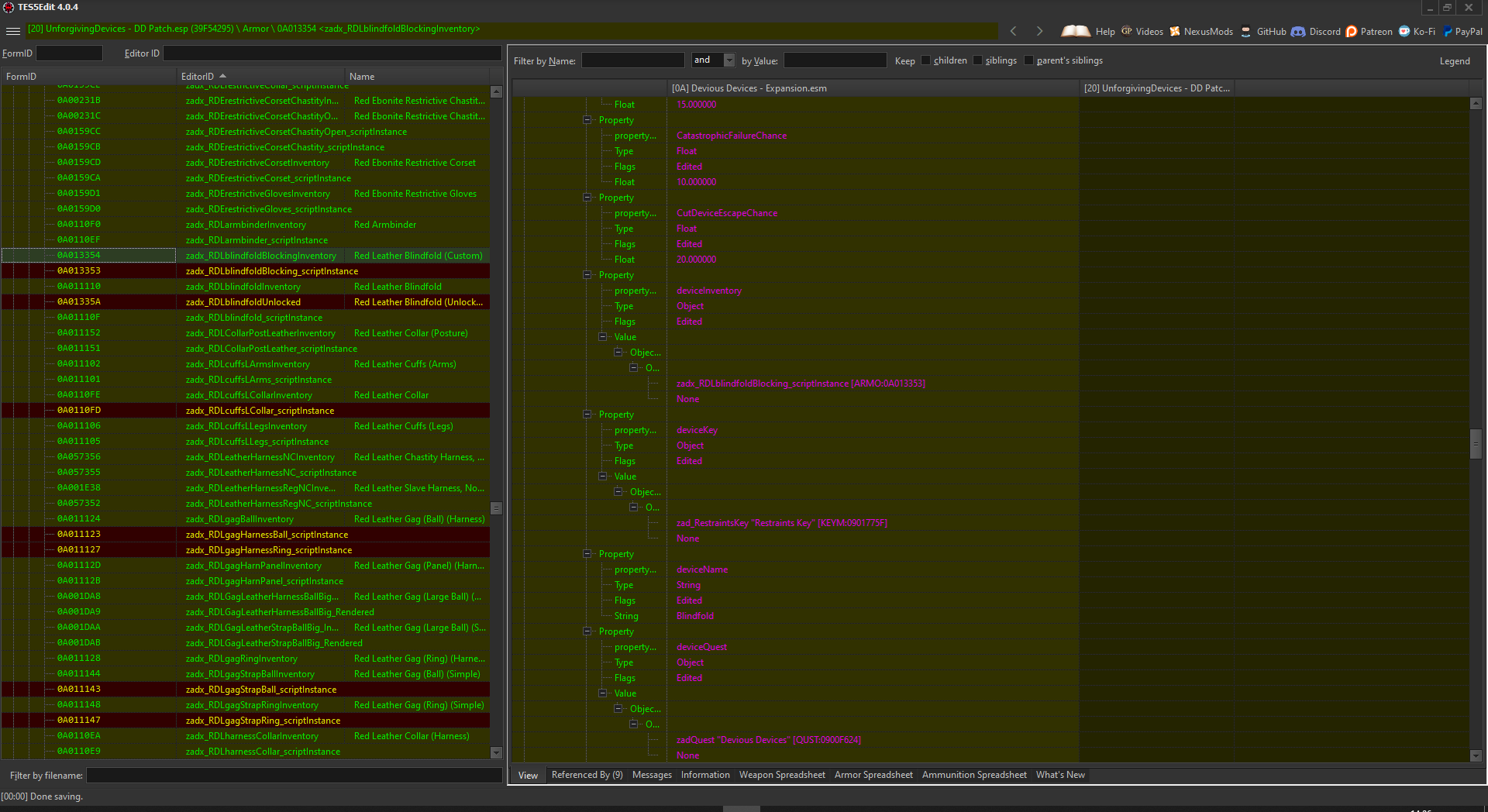The height and width of the screenshot is (812, 1488).
Task: Select the UnforgivingDevices - DD Patch column header
Action: pos(1157,88)
